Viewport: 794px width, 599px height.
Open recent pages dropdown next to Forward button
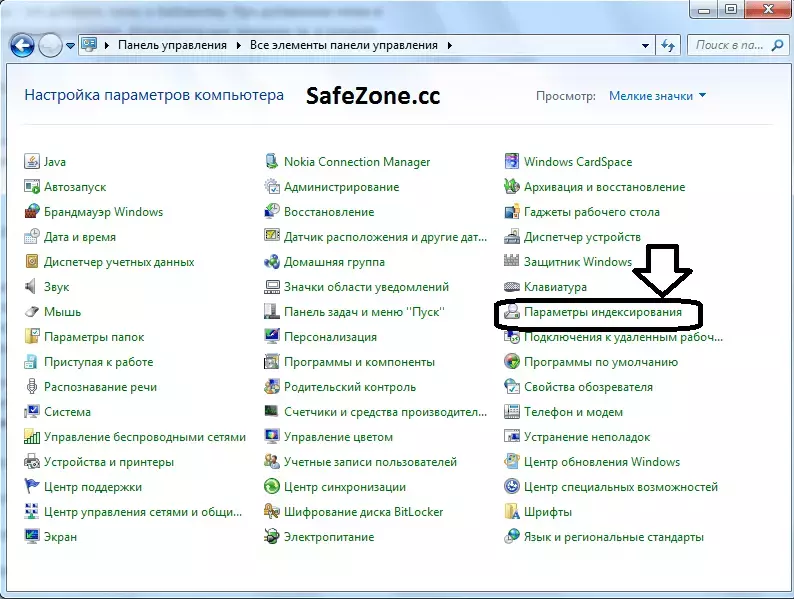[x=70, y=46]
